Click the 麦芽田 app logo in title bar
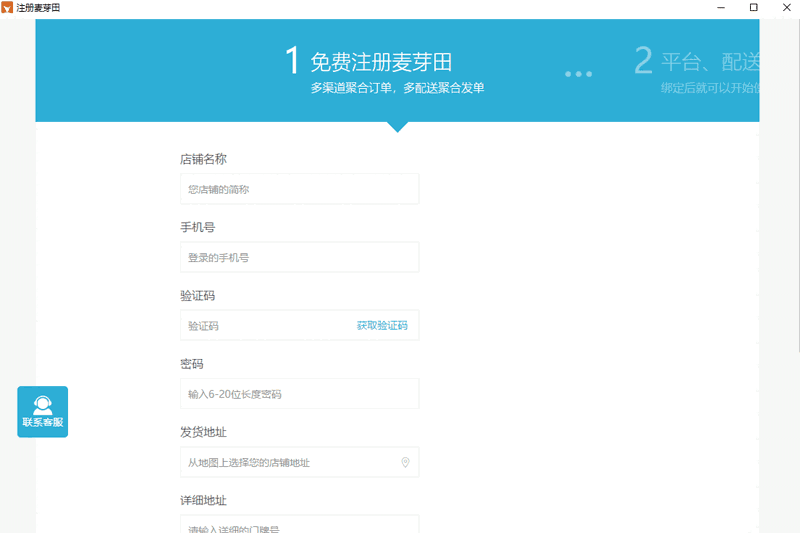The image size is (800, 533). (x=7, y=8)
